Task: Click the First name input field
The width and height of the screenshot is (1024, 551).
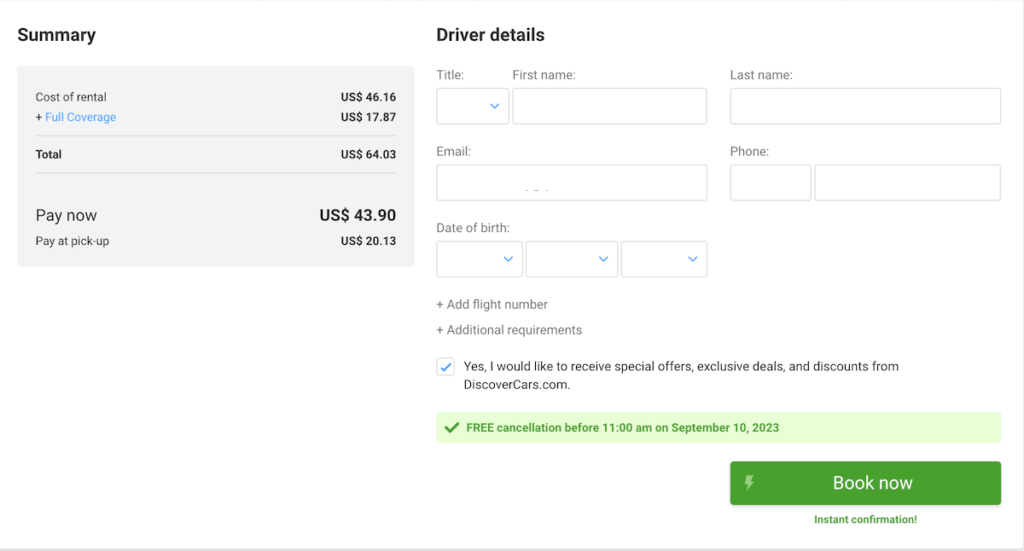Action: [609, 106]
